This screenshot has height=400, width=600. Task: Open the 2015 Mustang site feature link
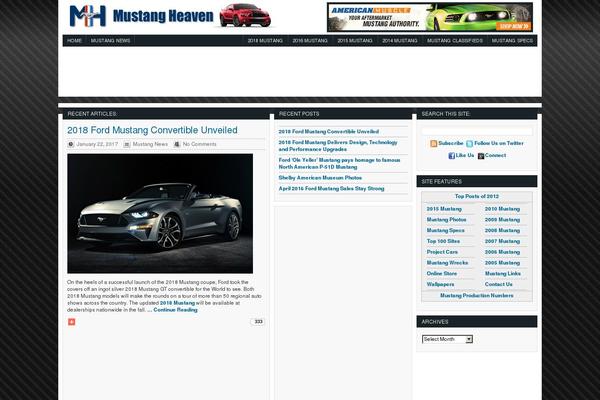coord(444,209)
